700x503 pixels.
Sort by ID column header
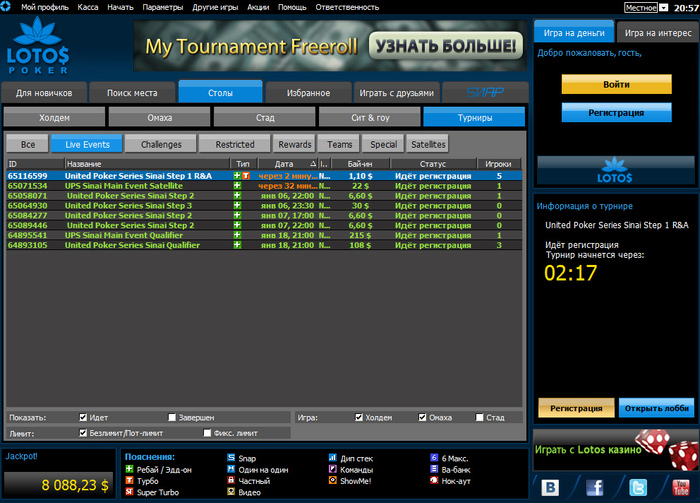(35, 164)
